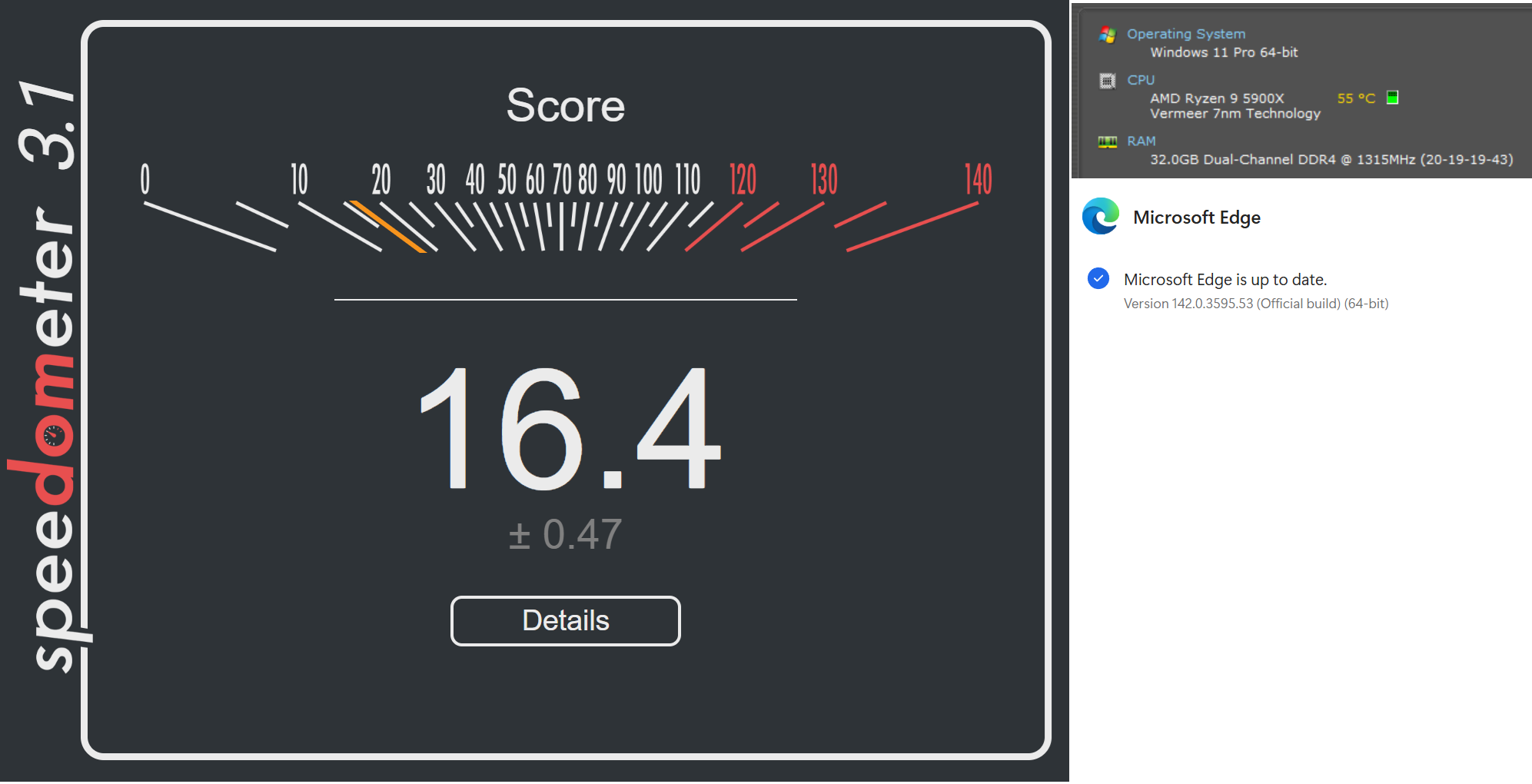
Task: Click the red 130 label on the gauge
Action: click(824, 179)
